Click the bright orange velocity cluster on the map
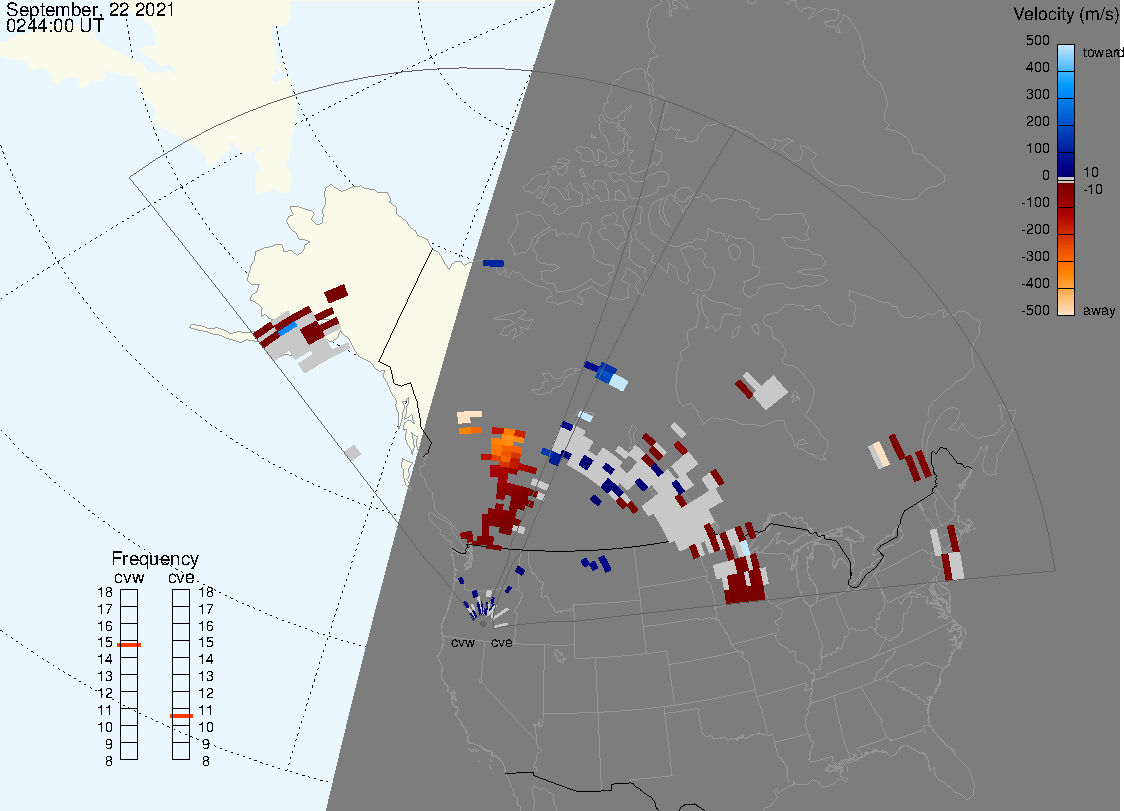 point(507,446)
